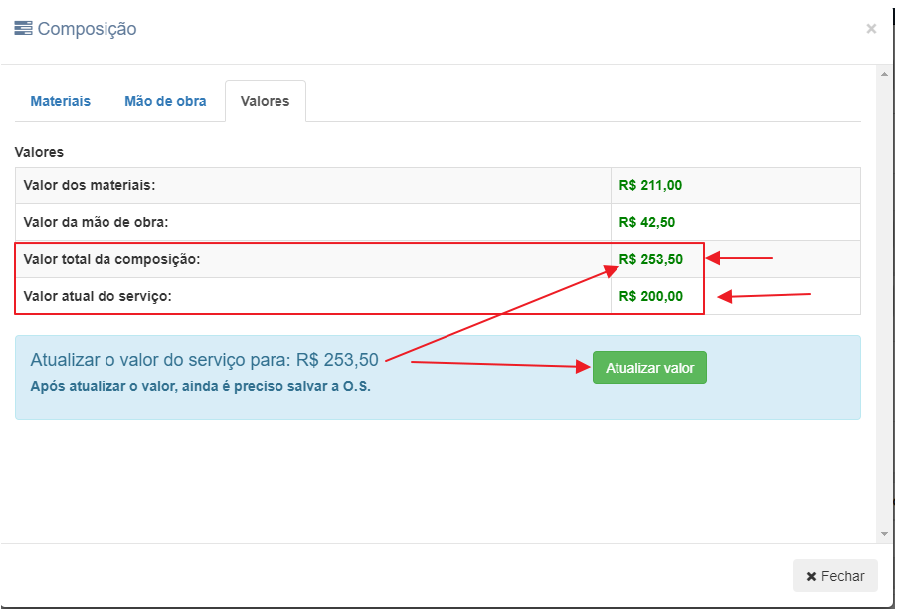Switch to the Materiais tab

(61, 101)
